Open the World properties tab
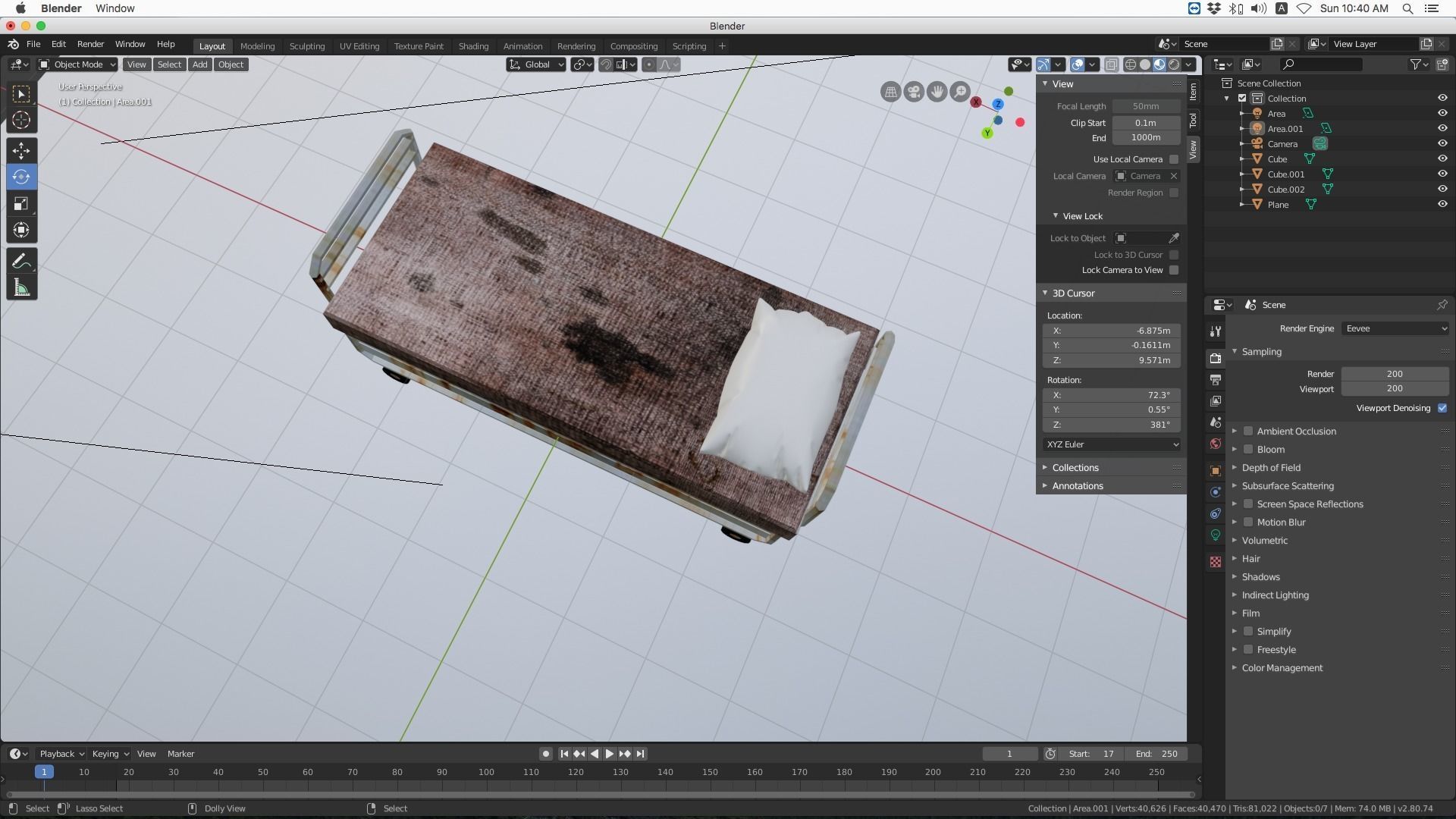Image resolution: width=1456 pixels, height=819 pixels. click(1216, 444)
